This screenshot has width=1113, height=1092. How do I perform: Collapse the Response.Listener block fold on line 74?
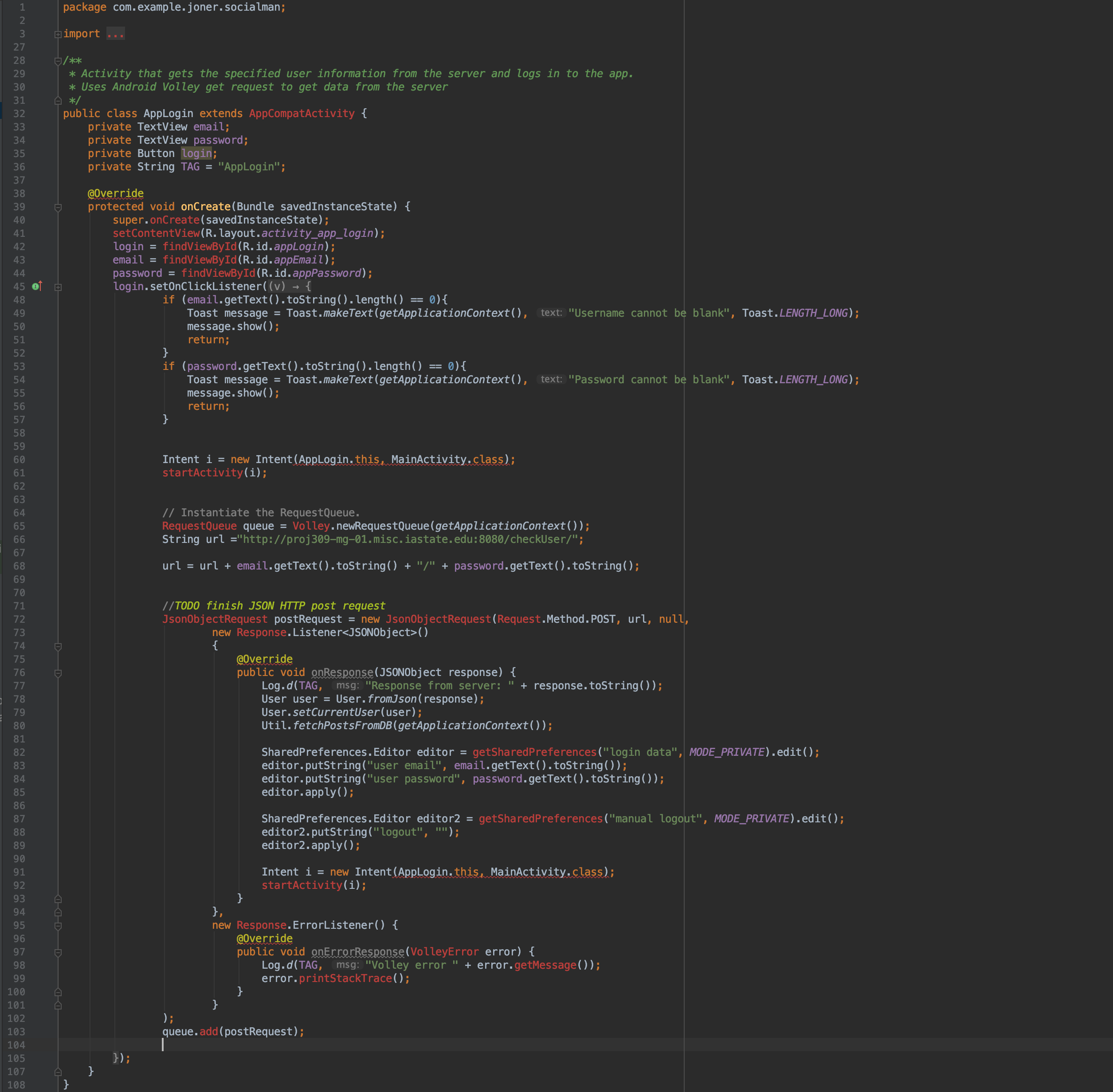(58, 646)
